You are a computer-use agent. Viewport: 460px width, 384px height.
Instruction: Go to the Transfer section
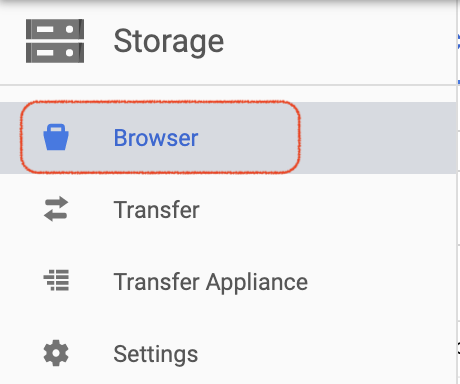(x=228, y=209)
